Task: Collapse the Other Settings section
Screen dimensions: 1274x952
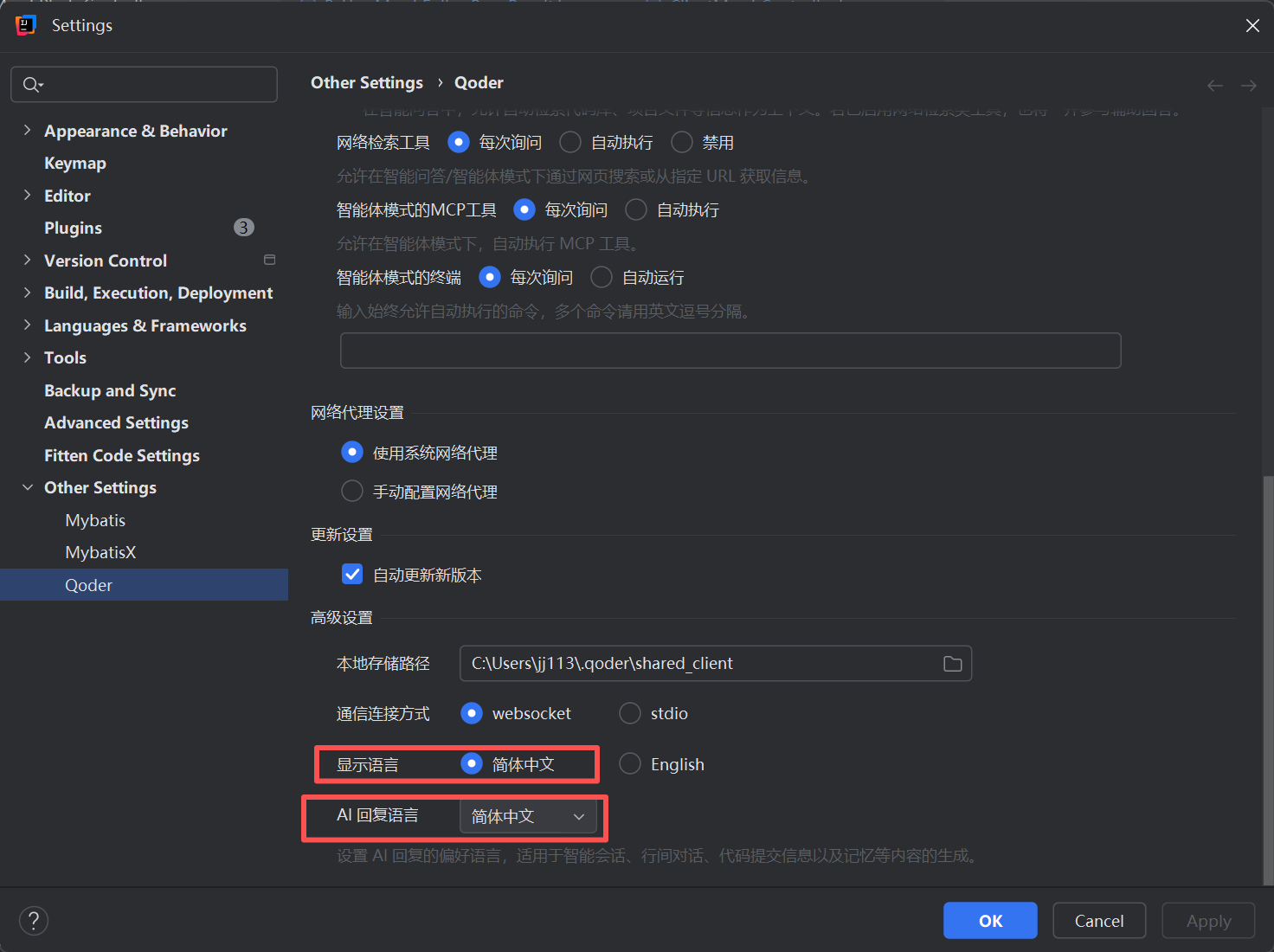Action: point(27,487)
